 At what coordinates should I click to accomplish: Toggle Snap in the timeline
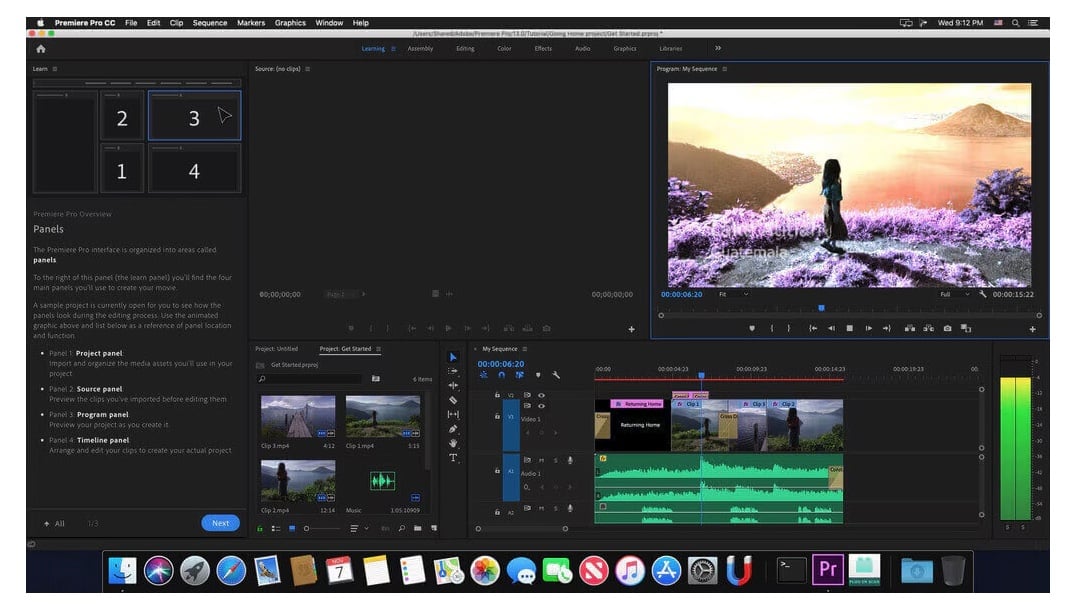point(501,375)
